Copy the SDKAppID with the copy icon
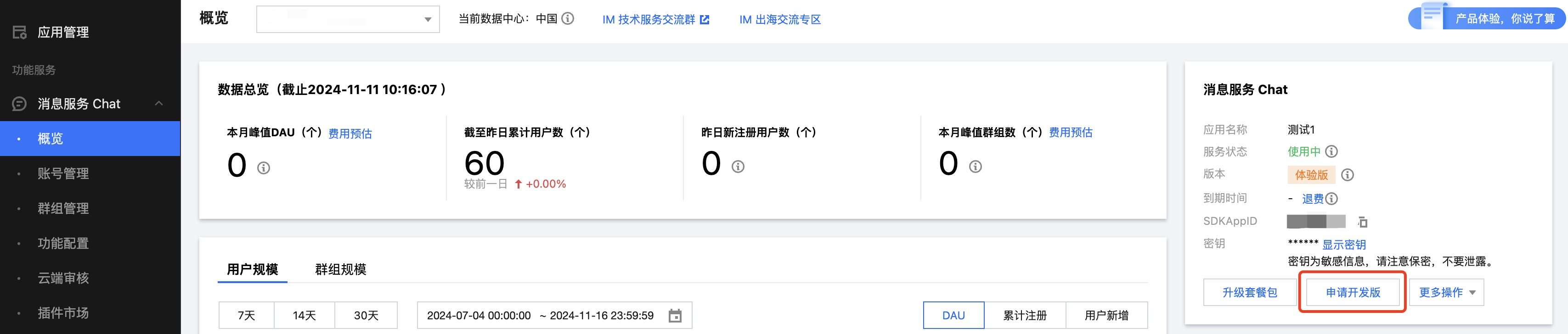This screenshot has width=1568, height=334. pos(1362,222)
